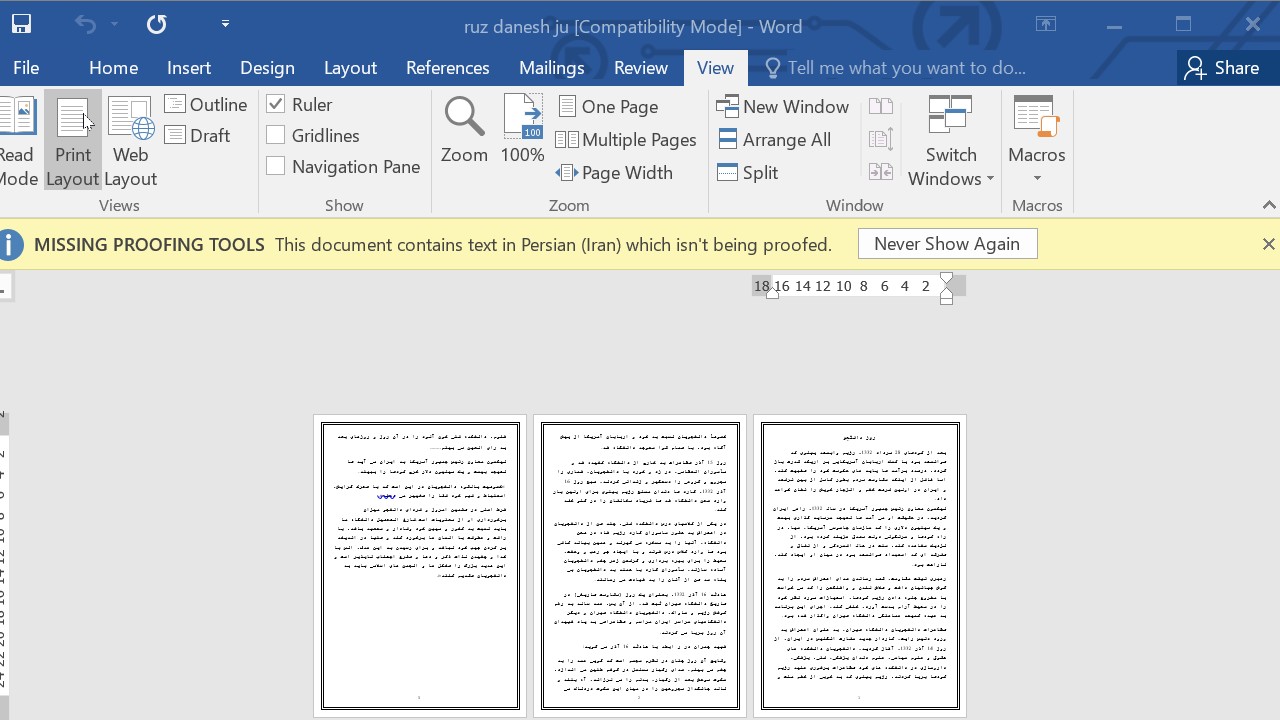This screenshot has height=720, width=1280.
Task: Switch to the References tab
Action: pos(447,68)
